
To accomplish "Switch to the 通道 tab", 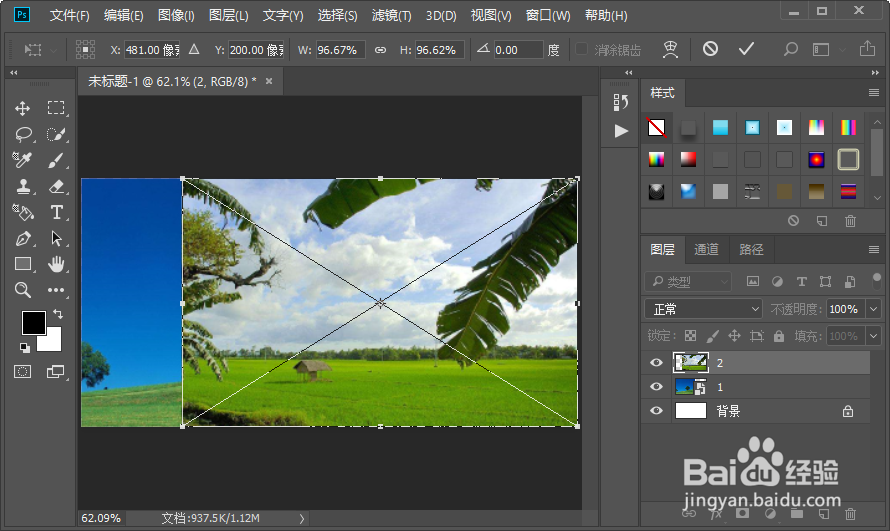I will 706,250.
